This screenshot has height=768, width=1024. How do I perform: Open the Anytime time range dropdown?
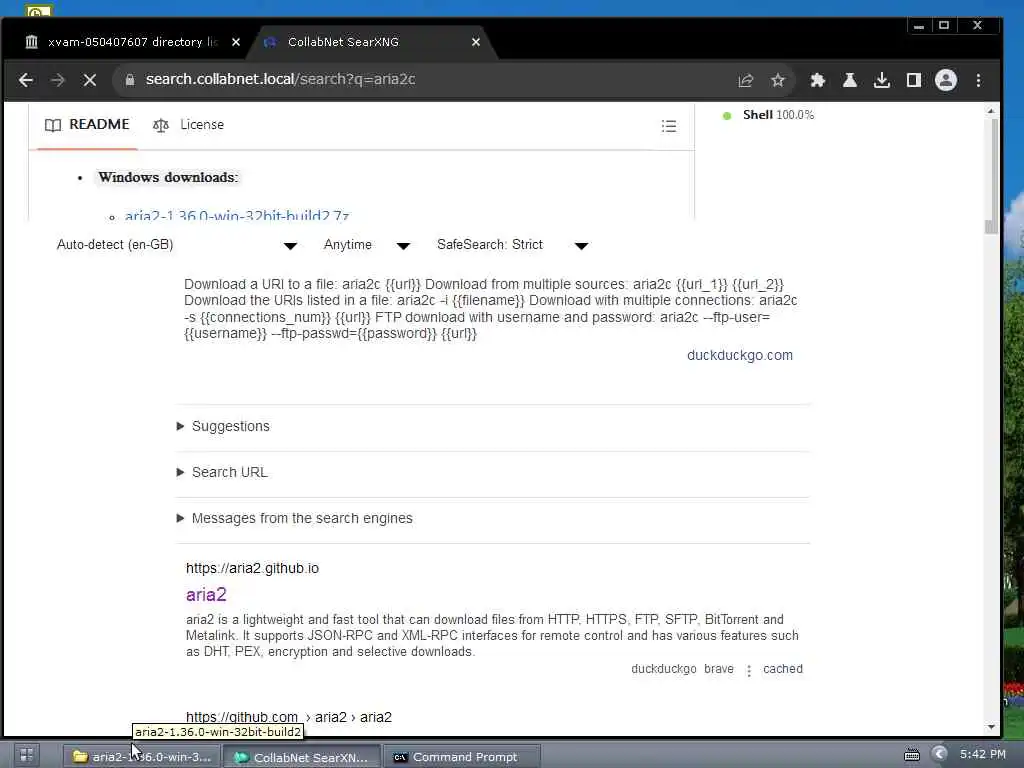point(366,245)
